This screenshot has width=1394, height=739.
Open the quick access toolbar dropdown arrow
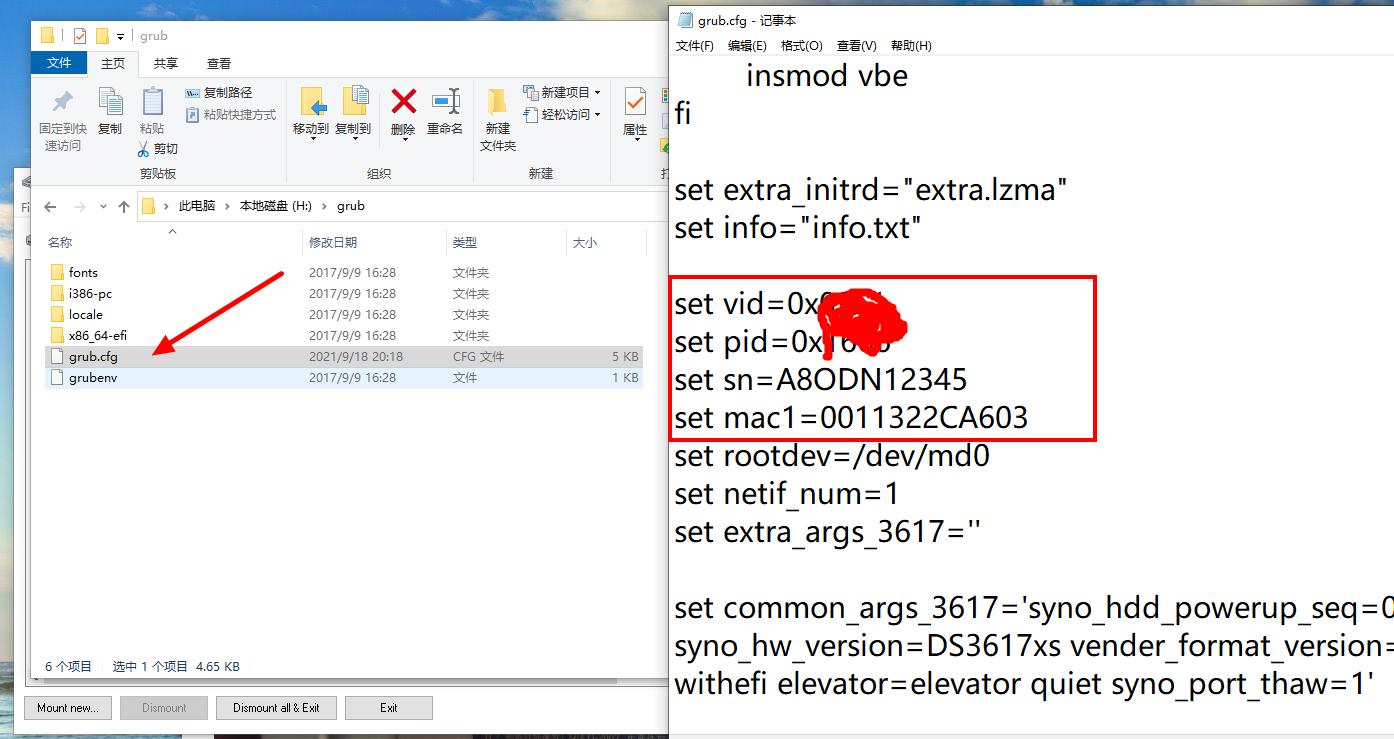121,37
